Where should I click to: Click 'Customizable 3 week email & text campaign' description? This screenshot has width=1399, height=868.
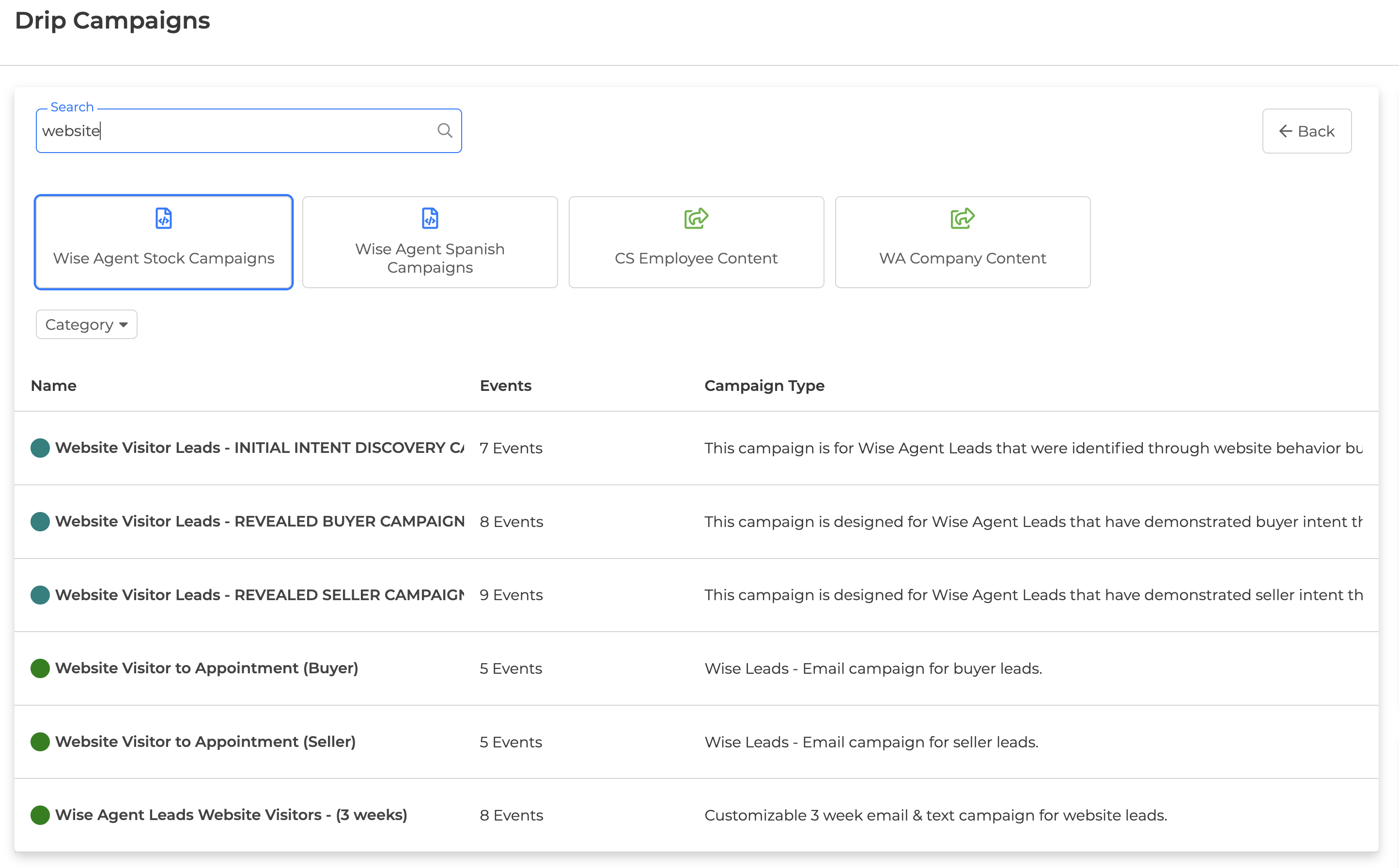[936, 815]
